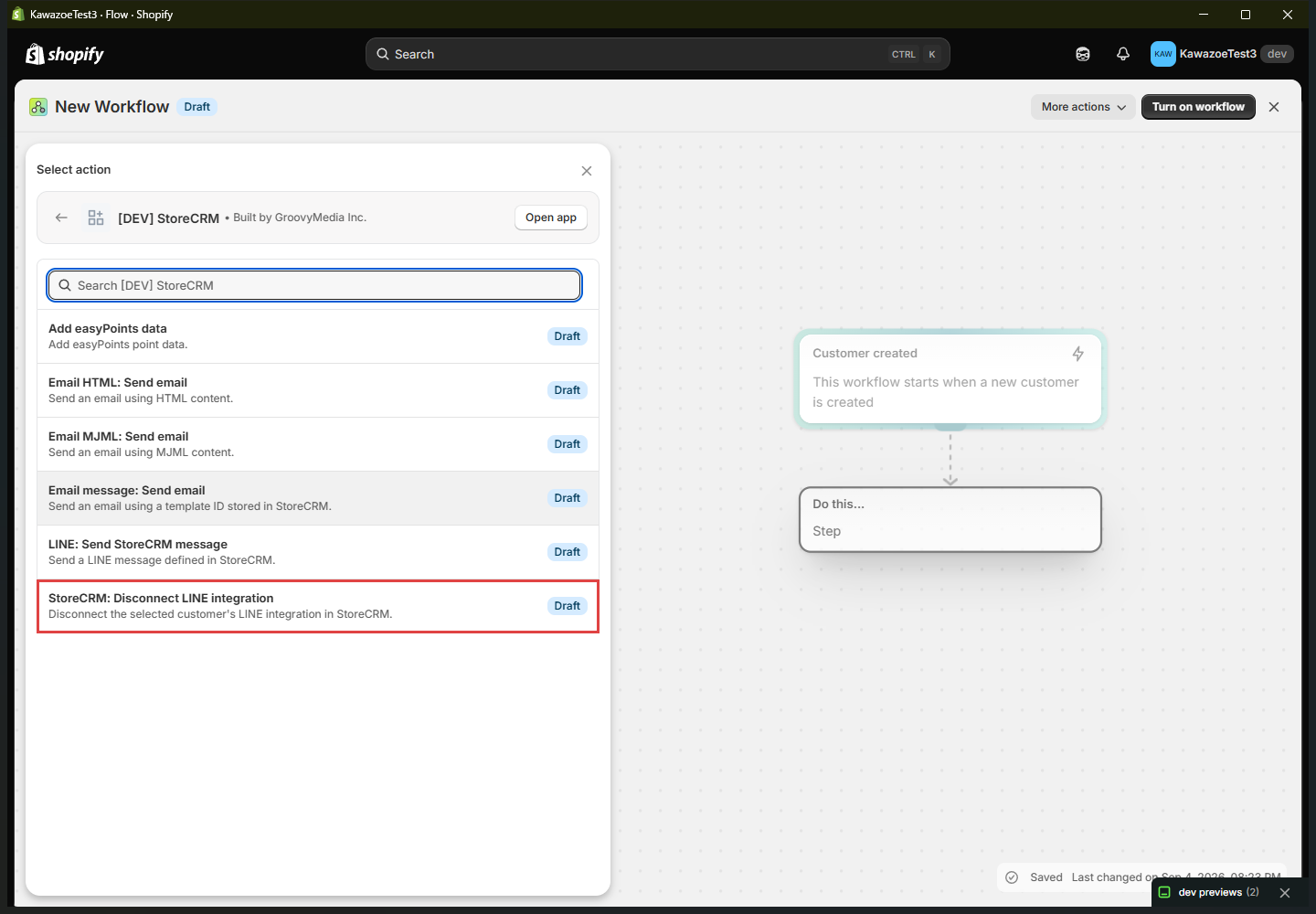Screen dimensions: 1316x914
Task: Click the New Workflow title
Action: (111, 107)
